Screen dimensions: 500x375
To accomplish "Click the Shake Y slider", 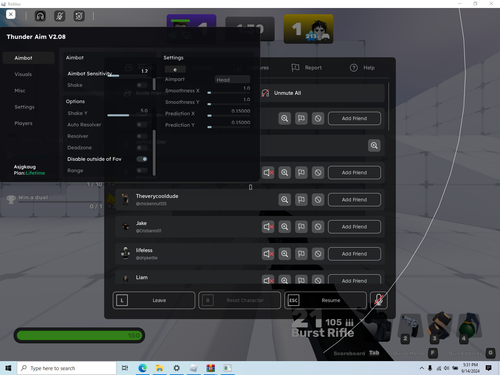I will (127, 115).
